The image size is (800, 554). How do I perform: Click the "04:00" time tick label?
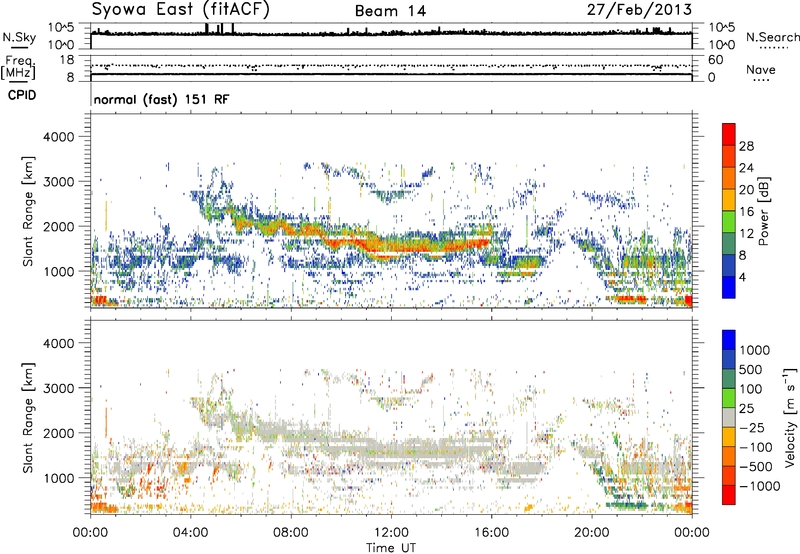pyautogui.click(x=190, y=533)
